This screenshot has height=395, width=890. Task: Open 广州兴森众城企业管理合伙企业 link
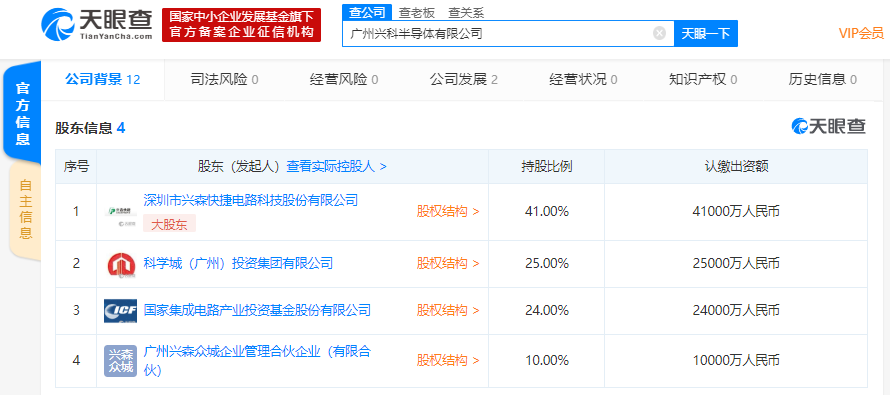(257, 360)
